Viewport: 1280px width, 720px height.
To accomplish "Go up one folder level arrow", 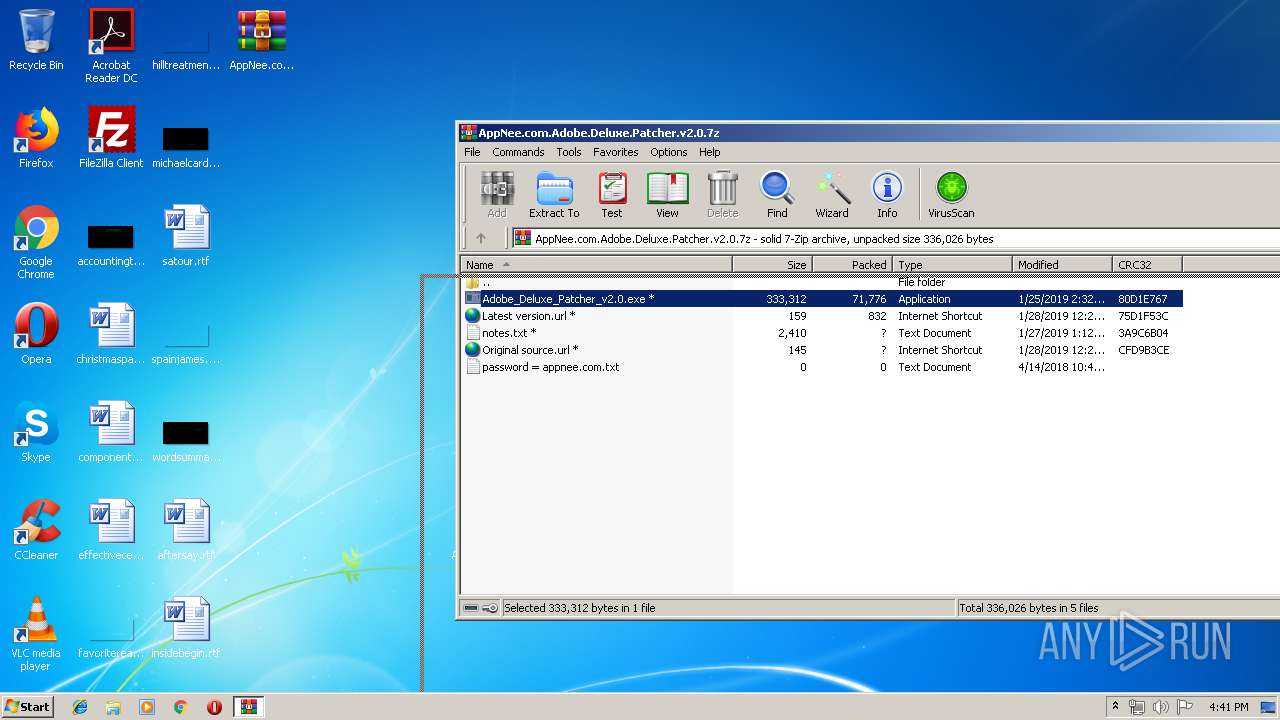I will coord(481,238).
